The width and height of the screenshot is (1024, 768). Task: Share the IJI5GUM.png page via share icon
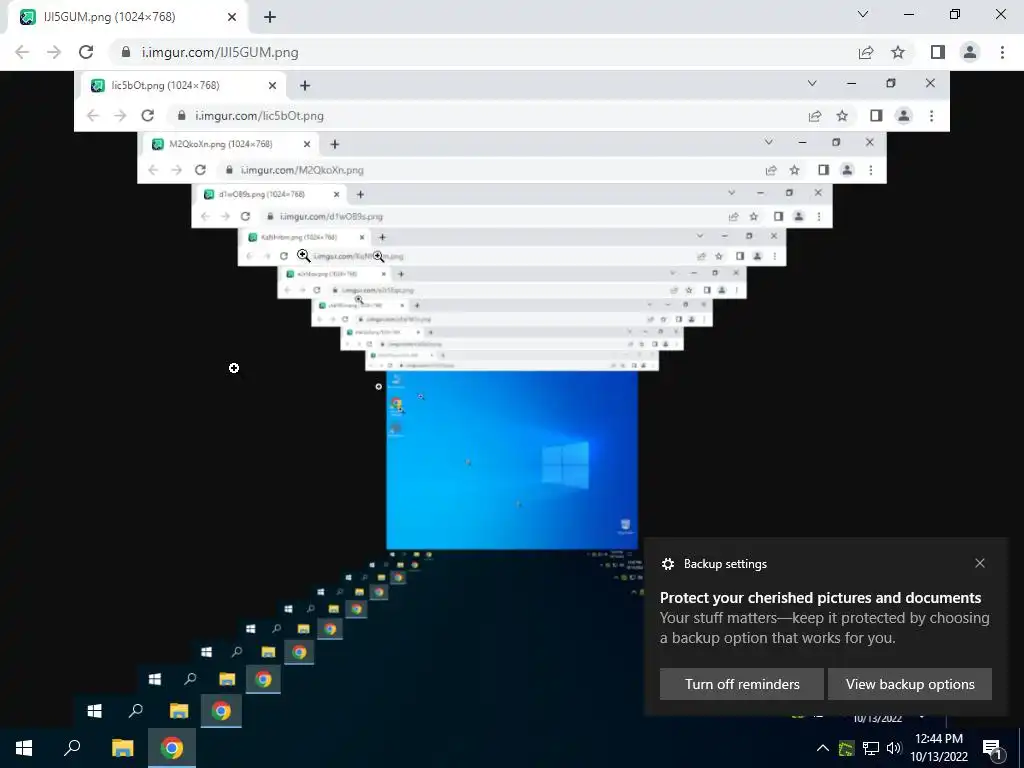coord(866,52)
